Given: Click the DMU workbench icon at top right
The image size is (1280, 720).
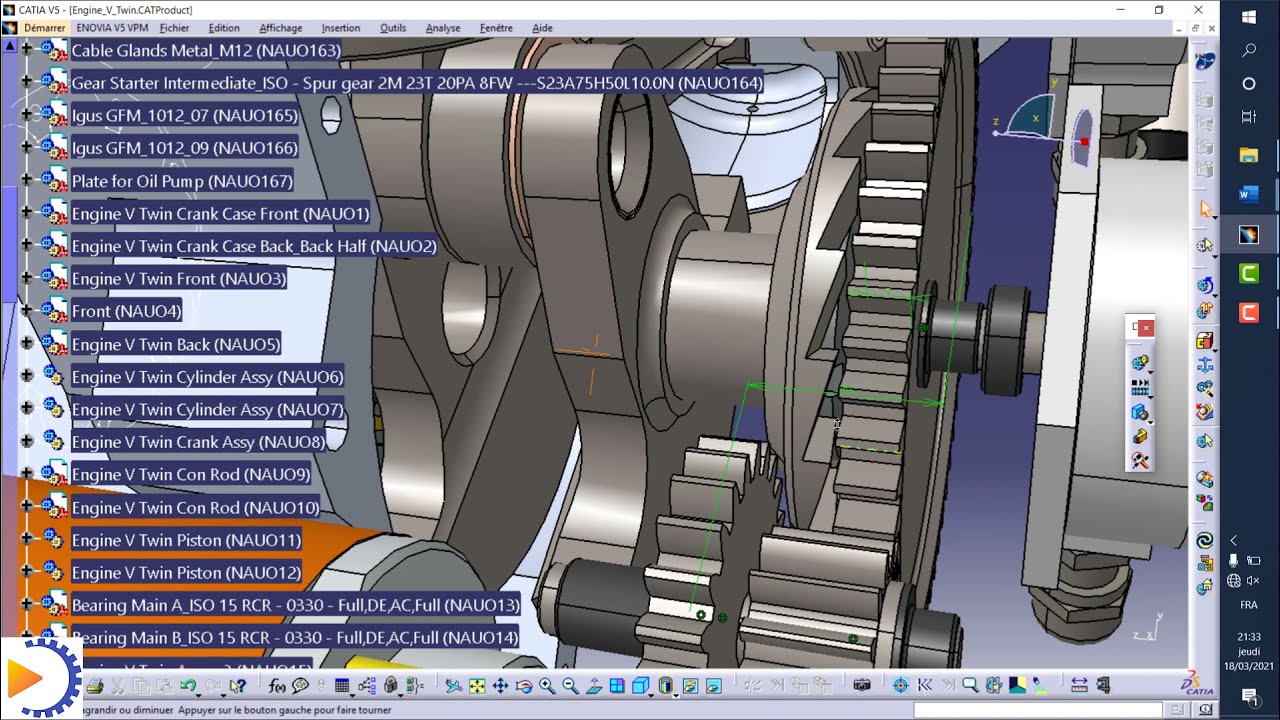Looking at the screenshot, I should tap(1206, 62).
